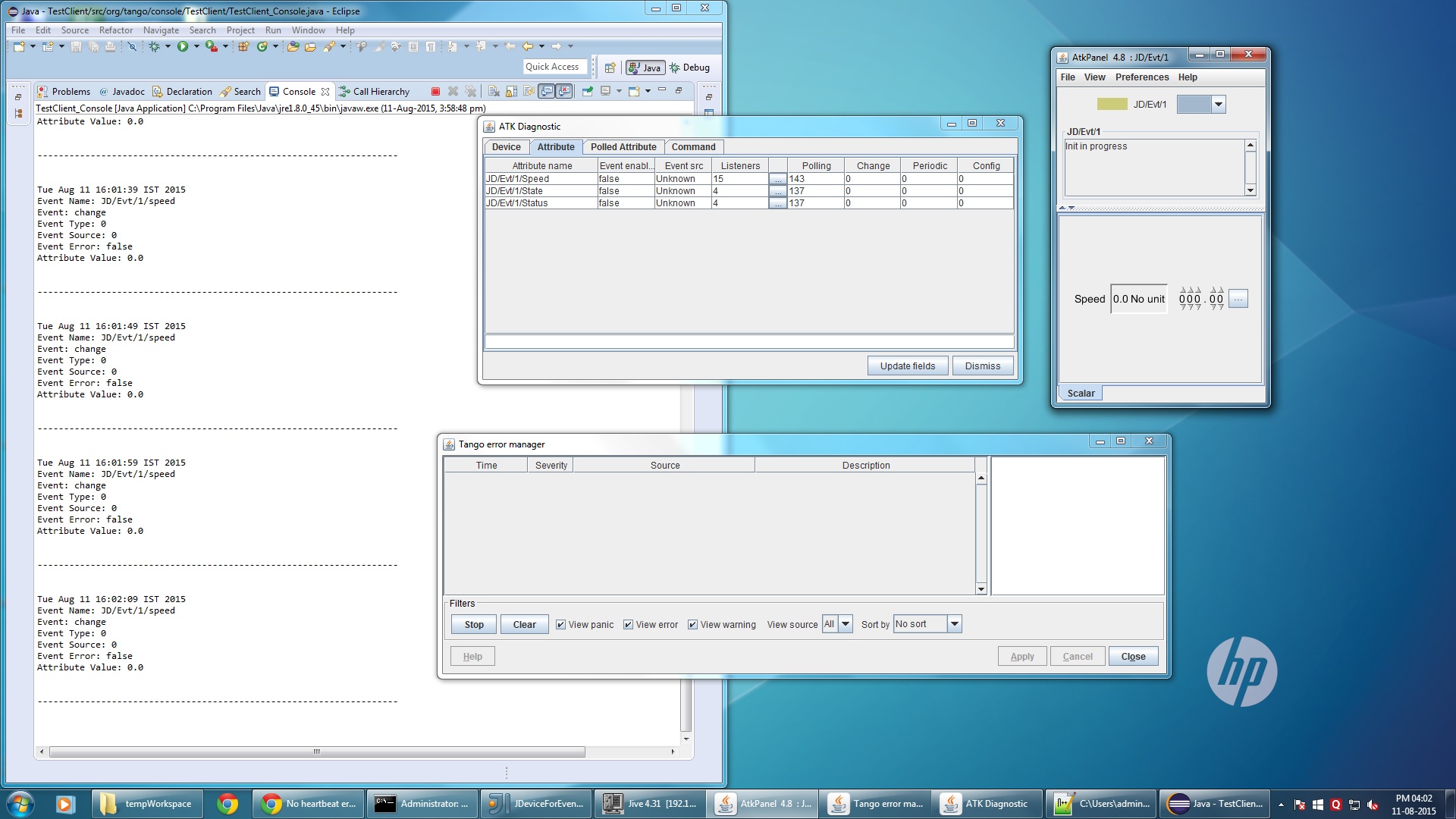Open the Problems tab in Eclipse
Screen dimensions: 1456x819
64,92
